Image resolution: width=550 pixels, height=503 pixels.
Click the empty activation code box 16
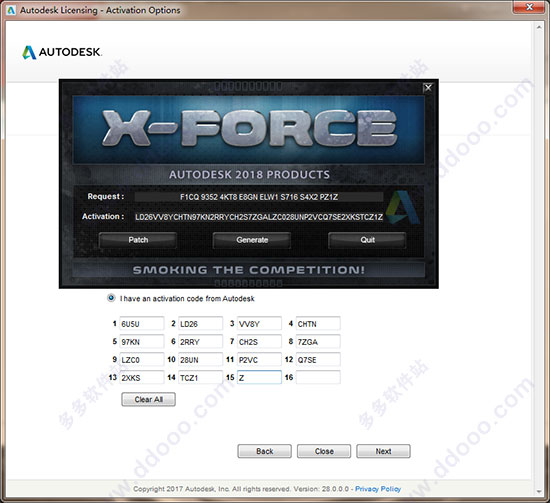pos(318,377)
